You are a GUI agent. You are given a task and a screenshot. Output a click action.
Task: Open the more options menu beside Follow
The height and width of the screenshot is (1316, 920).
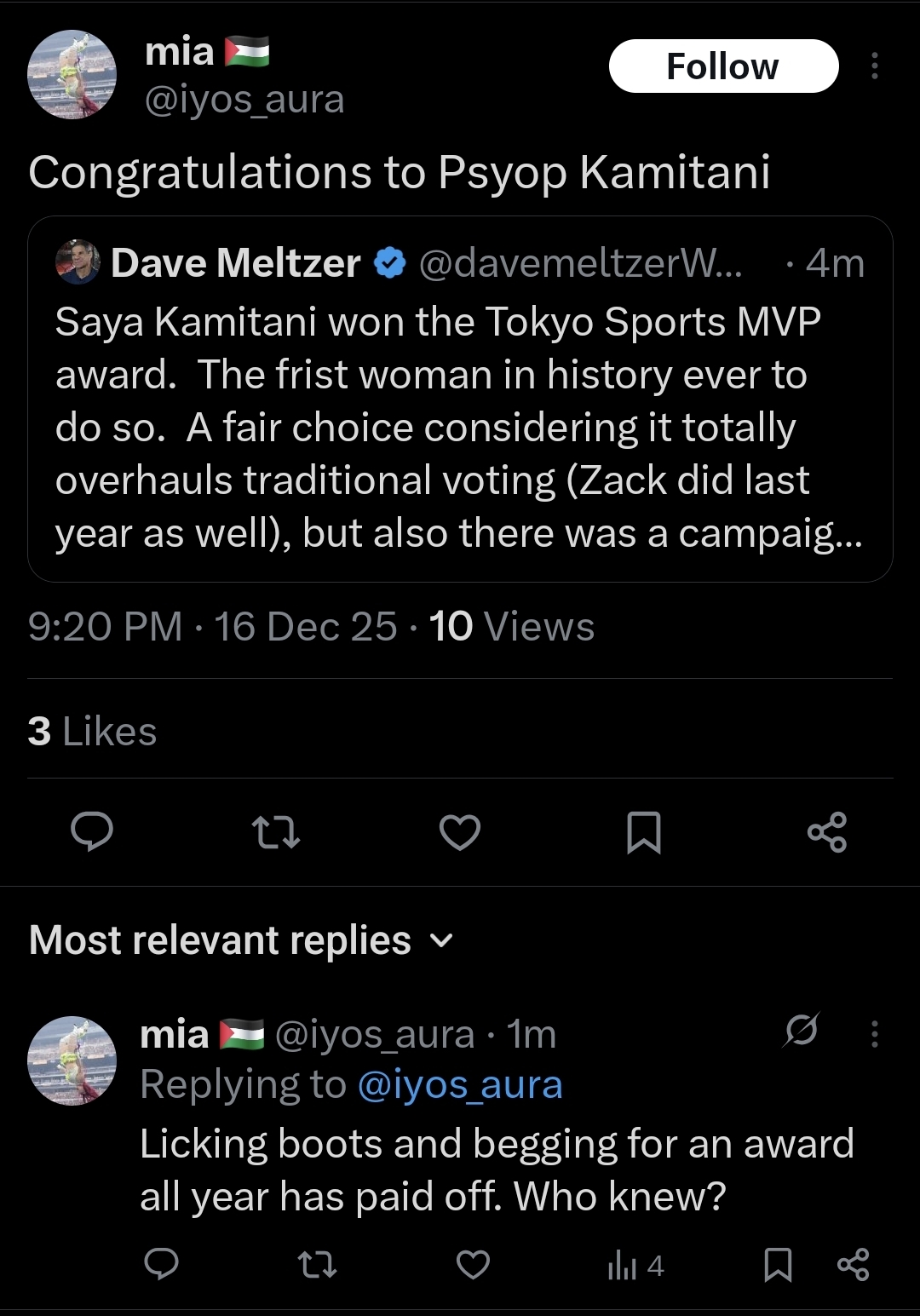874,66
